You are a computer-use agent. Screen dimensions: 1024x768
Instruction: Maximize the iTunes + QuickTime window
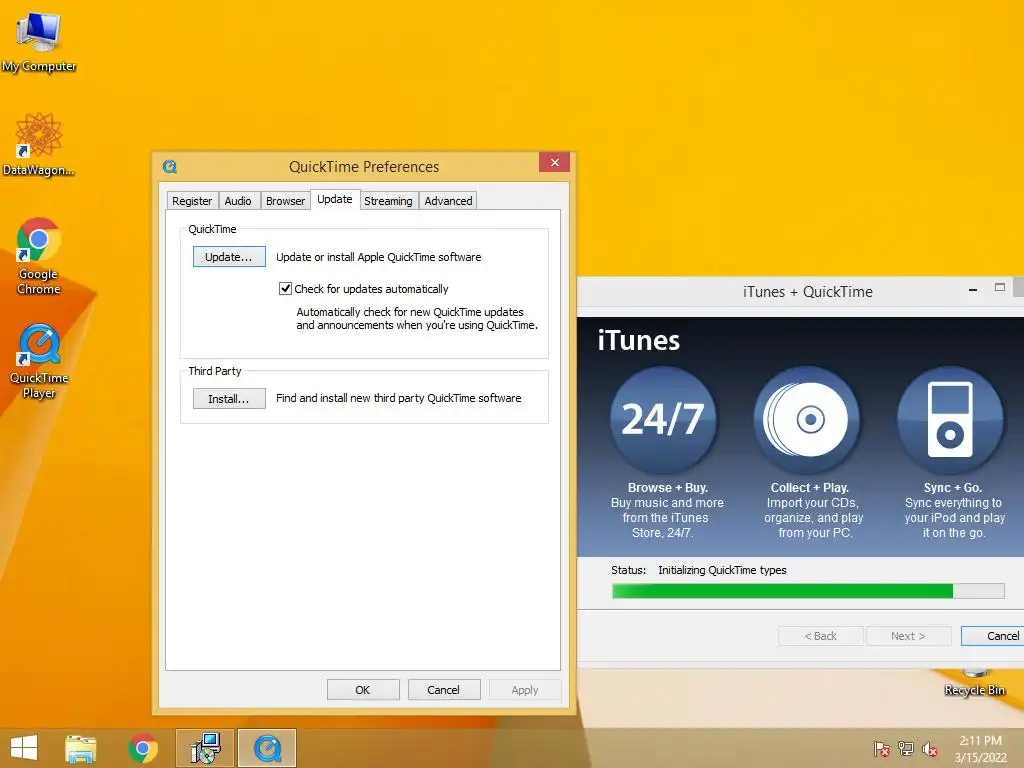coord(1000,287)
